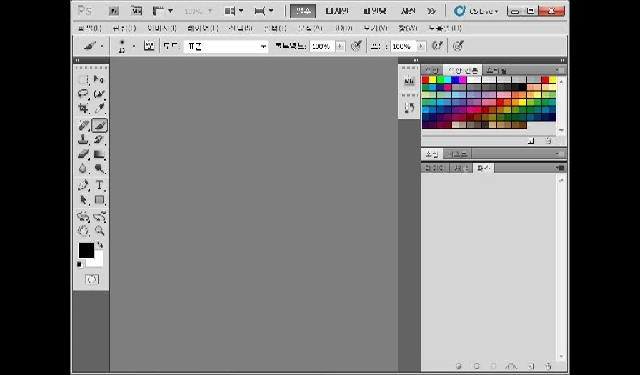Viewport: 640px width, 375px height.
Task: Select the History Brush tool
Action: pos(99,140)
